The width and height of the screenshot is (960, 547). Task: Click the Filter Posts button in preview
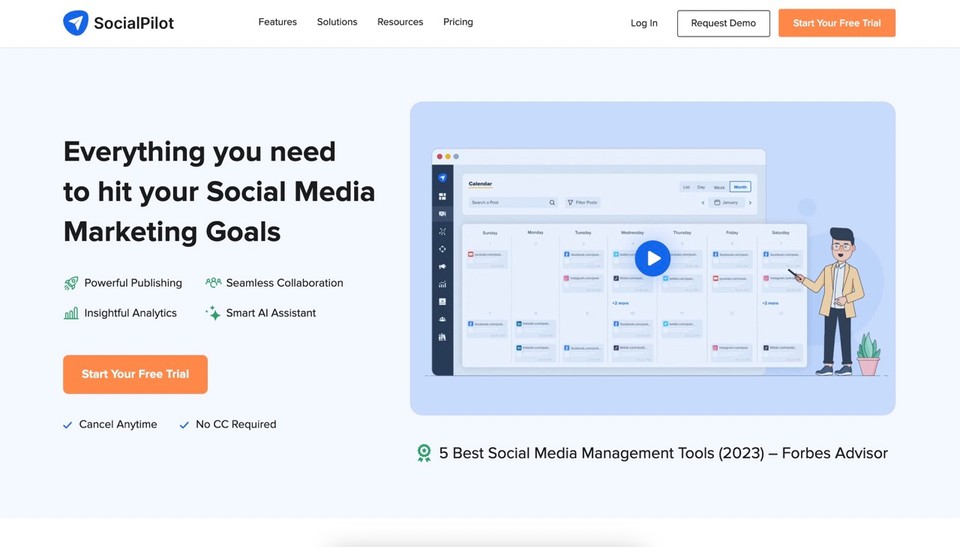click(x=582, y=202)
